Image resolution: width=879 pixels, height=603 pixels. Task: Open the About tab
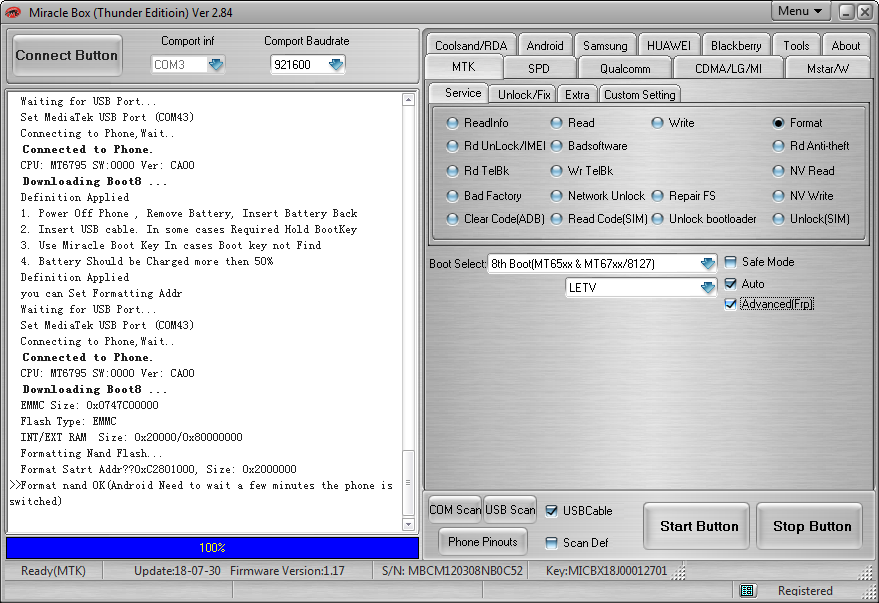click(845, 45)
